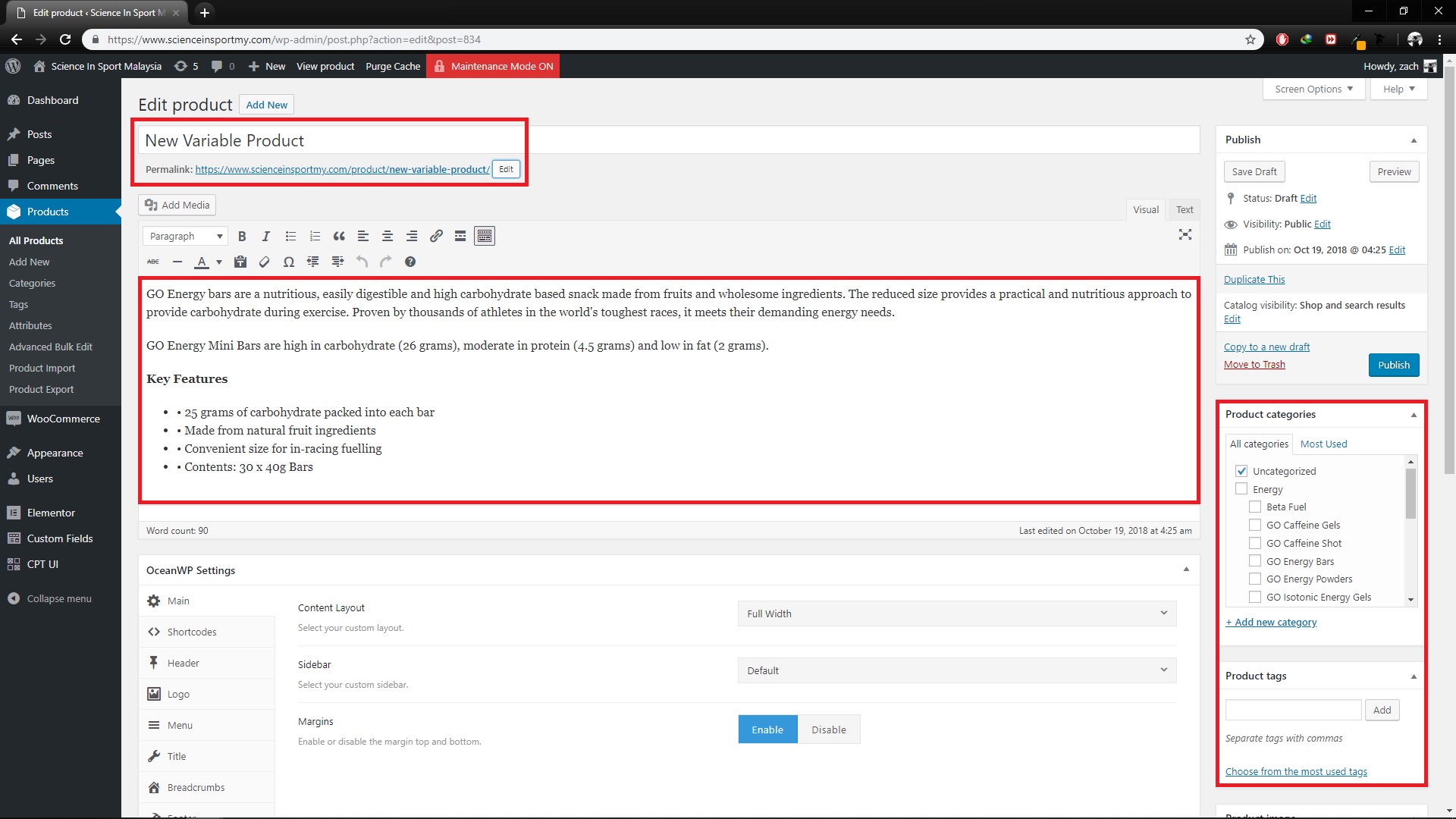1456x819 pixels.
Task: Increase indent in editor
Action: coord(338,262)
